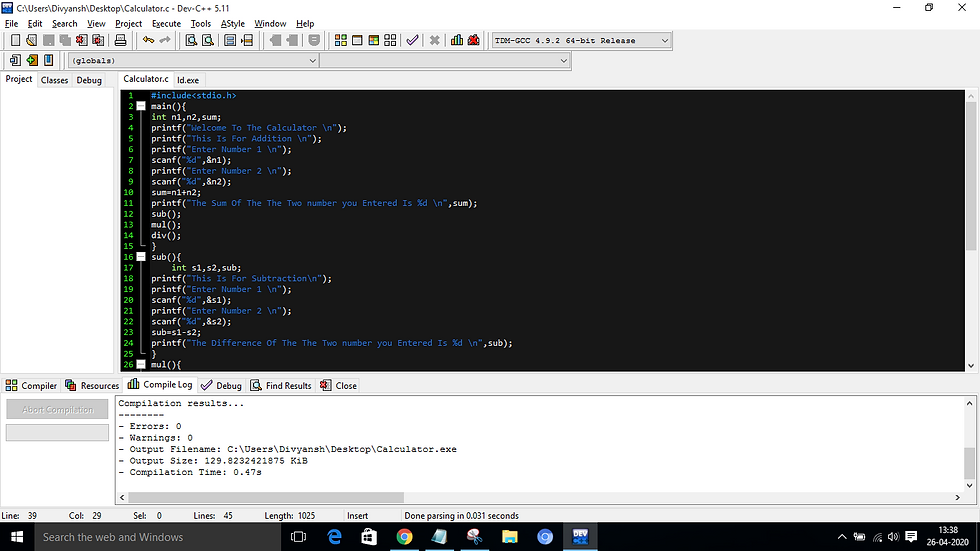The height and width of the screenshot is (551, 980).
Task: Collapse the mul() function fold marker
Action: click(141, 364)
